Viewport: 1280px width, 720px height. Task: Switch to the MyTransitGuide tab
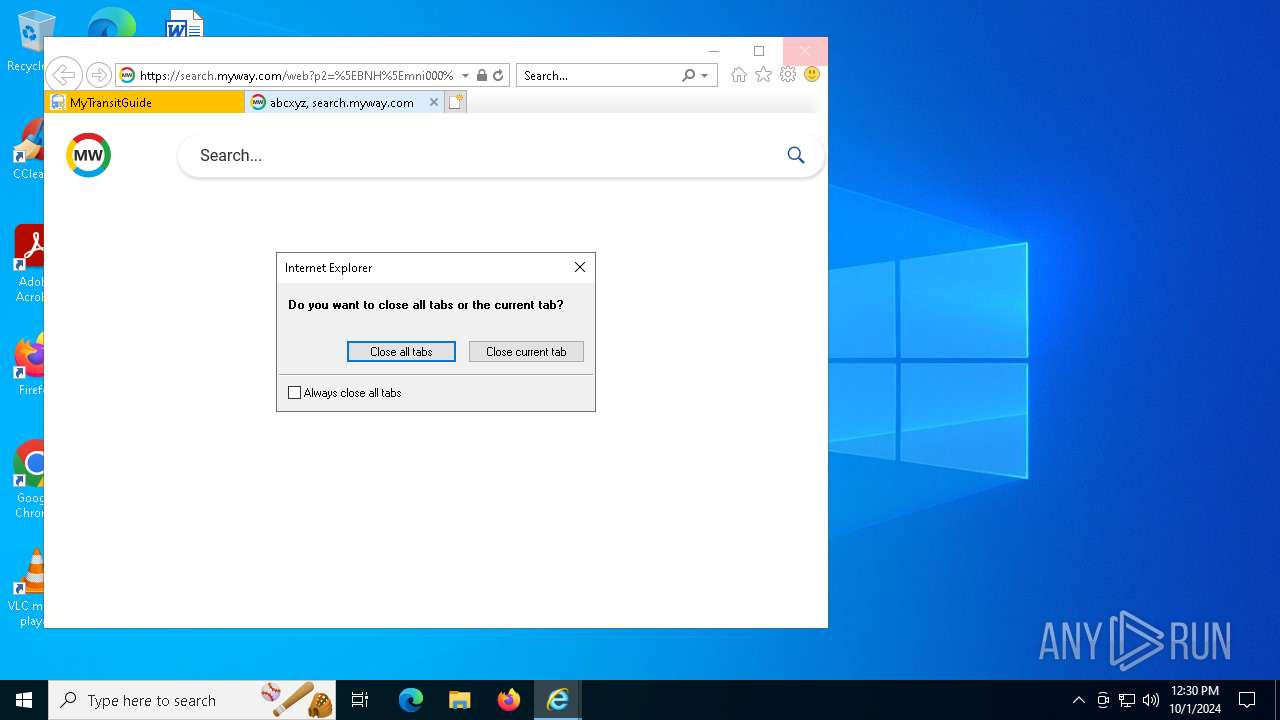tap(145, 102)
